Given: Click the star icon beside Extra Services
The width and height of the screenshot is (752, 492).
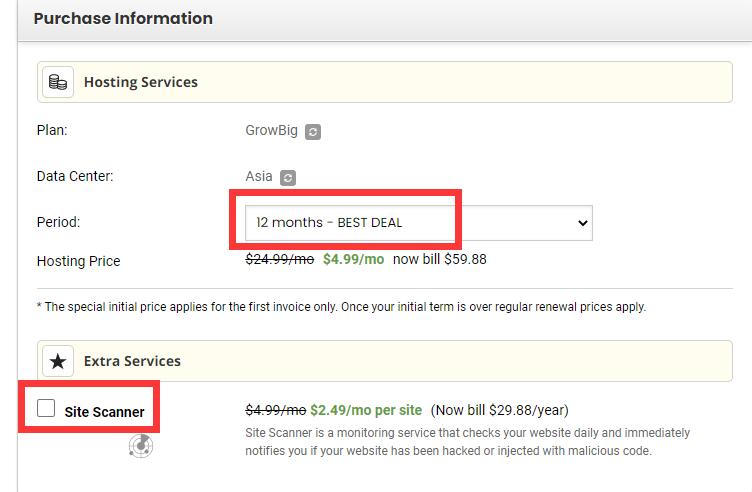Looking at the screenshot, I should 58,360.
